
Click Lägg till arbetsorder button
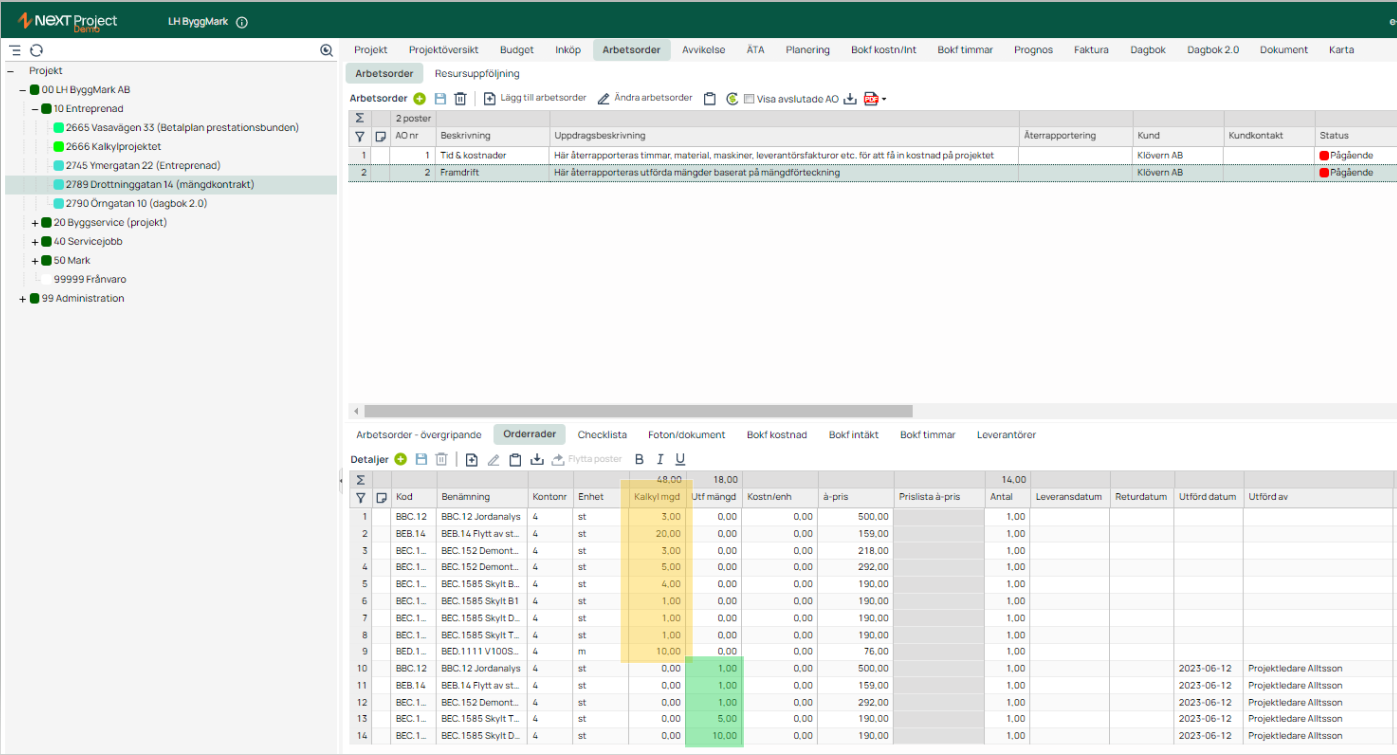coord(535,99)
